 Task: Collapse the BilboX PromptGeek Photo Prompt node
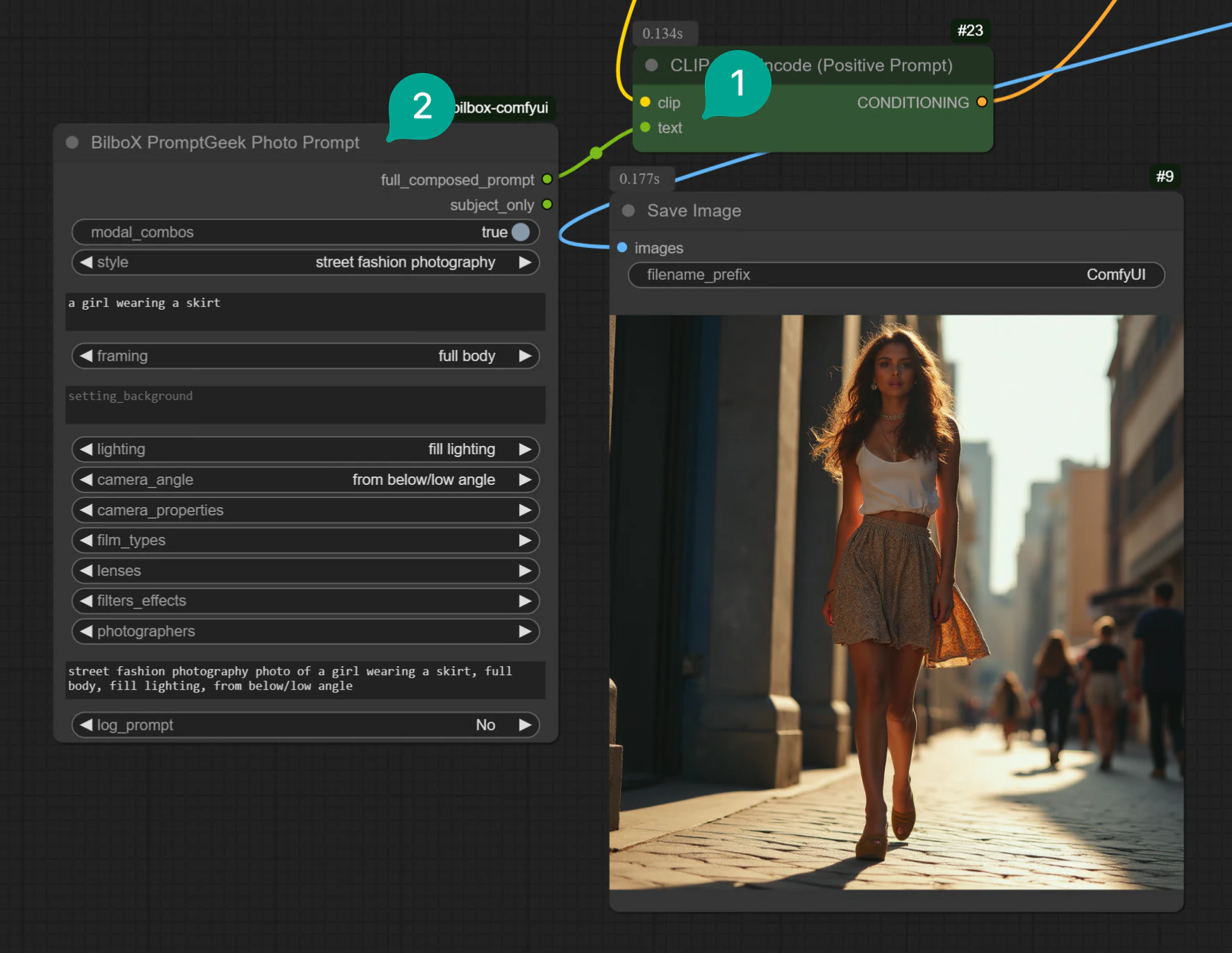coord(72,142)
